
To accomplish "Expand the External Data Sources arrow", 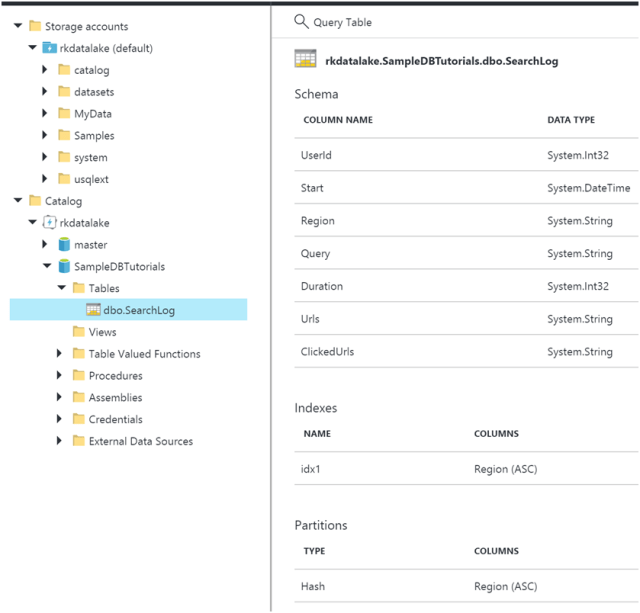I will pyautogui.click(x=60, y=440).
